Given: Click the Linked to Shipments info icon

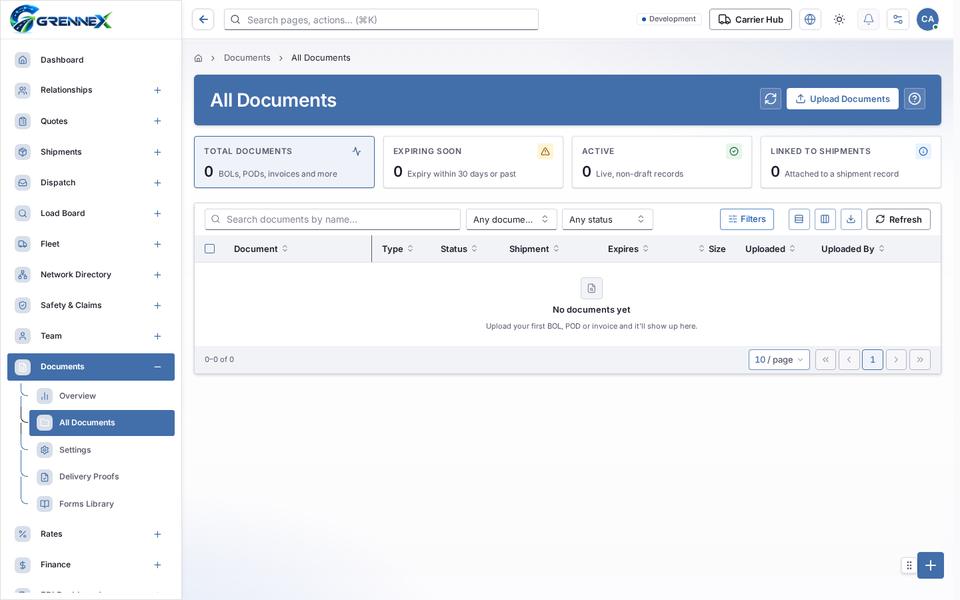Looking at the screenshot, I should point(923,151).
